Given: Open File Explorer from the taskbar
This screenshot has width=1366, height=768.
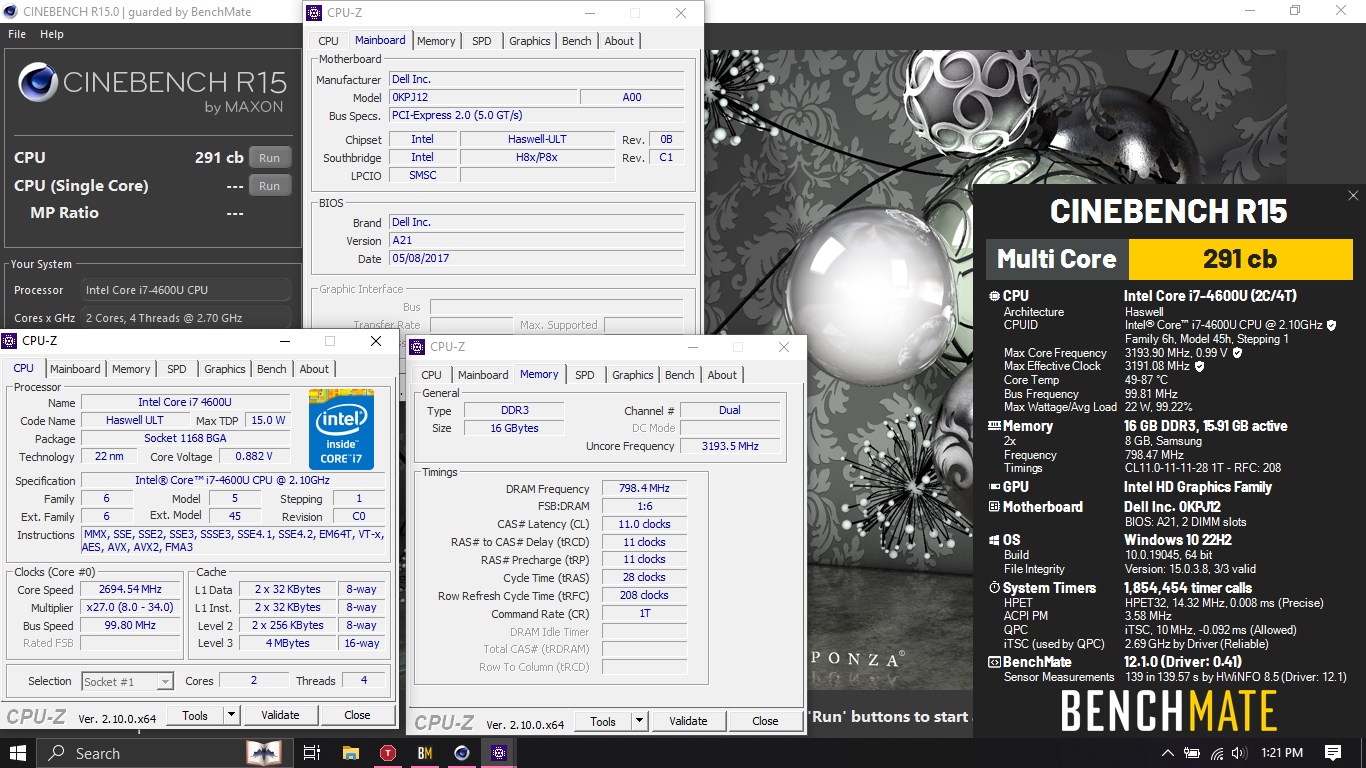Looking at the screenshot, I should tap(350, 753).
